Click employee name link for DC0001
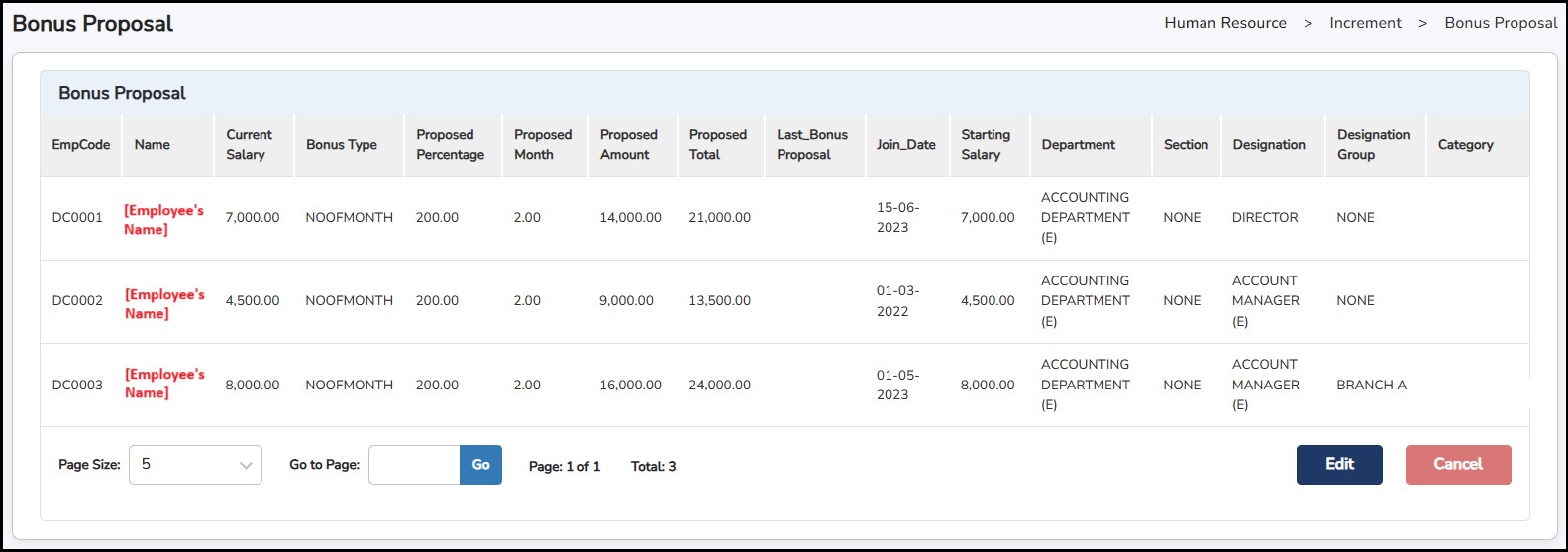This screenshot has height=552, width=1568. coord(164,220)
